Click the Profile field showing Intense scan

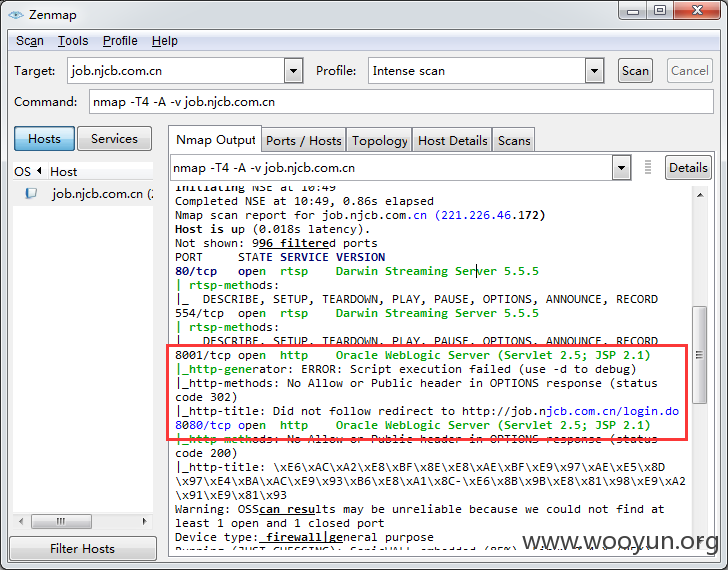point(477,71)
